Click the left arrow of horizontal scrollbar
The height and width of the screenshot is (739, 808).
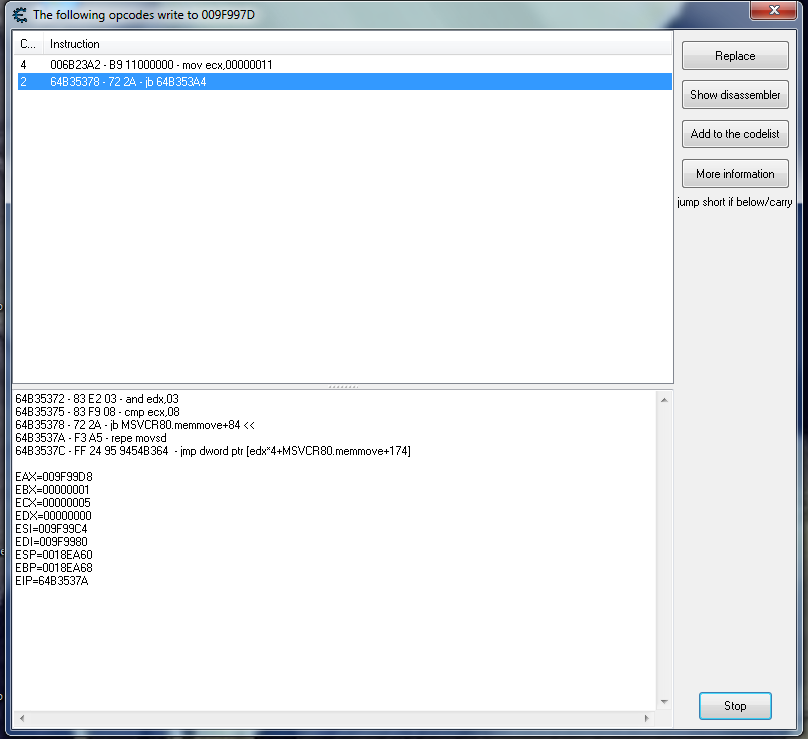[21, 718]
